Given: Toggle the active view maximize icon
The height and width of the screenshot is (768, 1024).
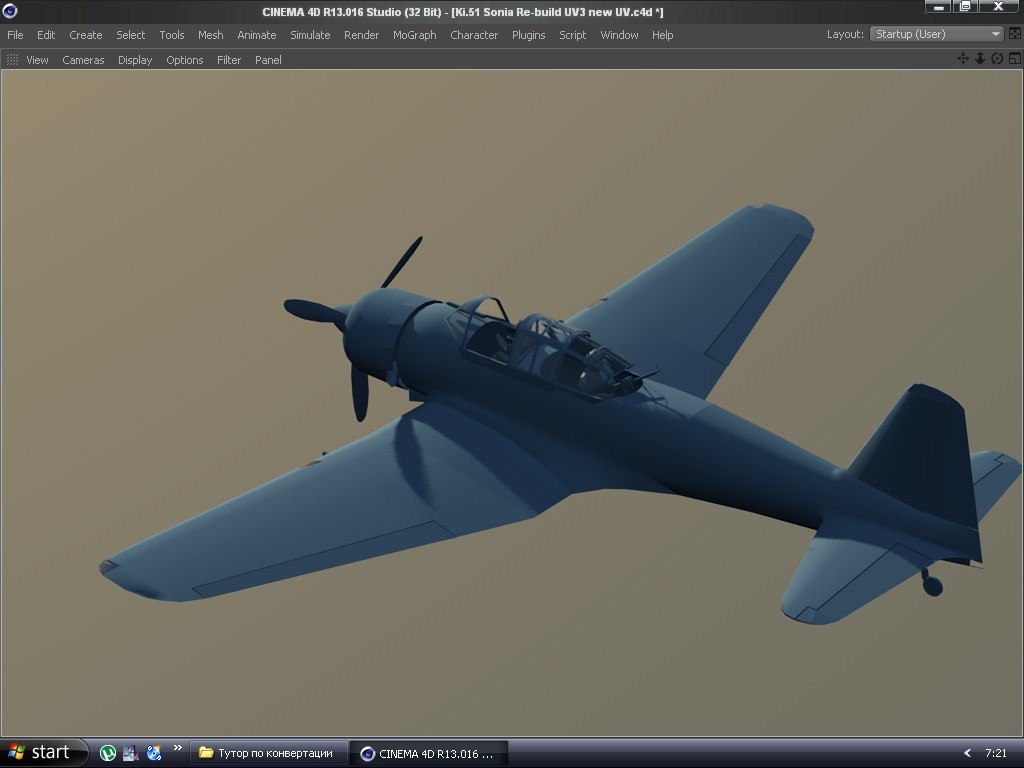Looking at the screenshot, I should (x=1014, y=59).
